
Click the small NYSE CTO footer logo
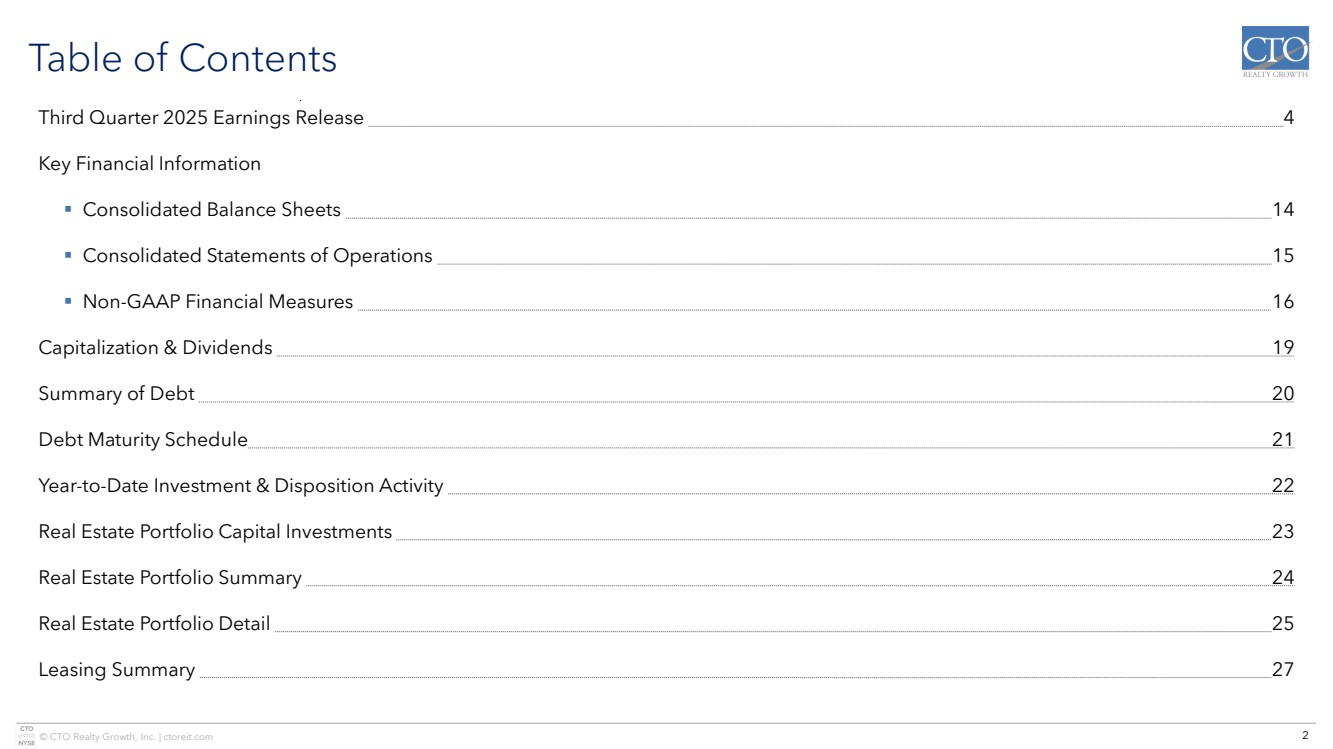(x=26, y=735)
